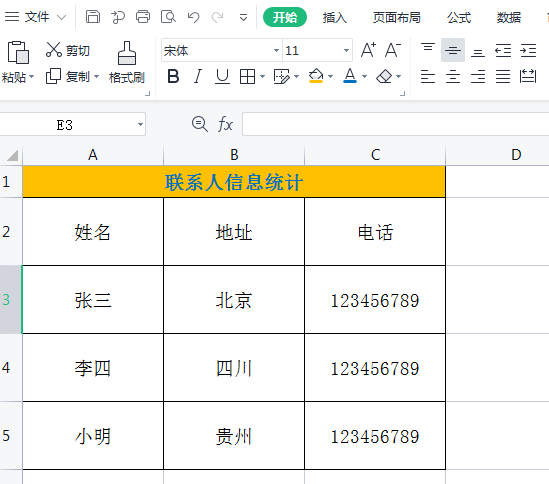Expand the font color dropdown arrow
The image size is (549, 484).
click(364, 76)
